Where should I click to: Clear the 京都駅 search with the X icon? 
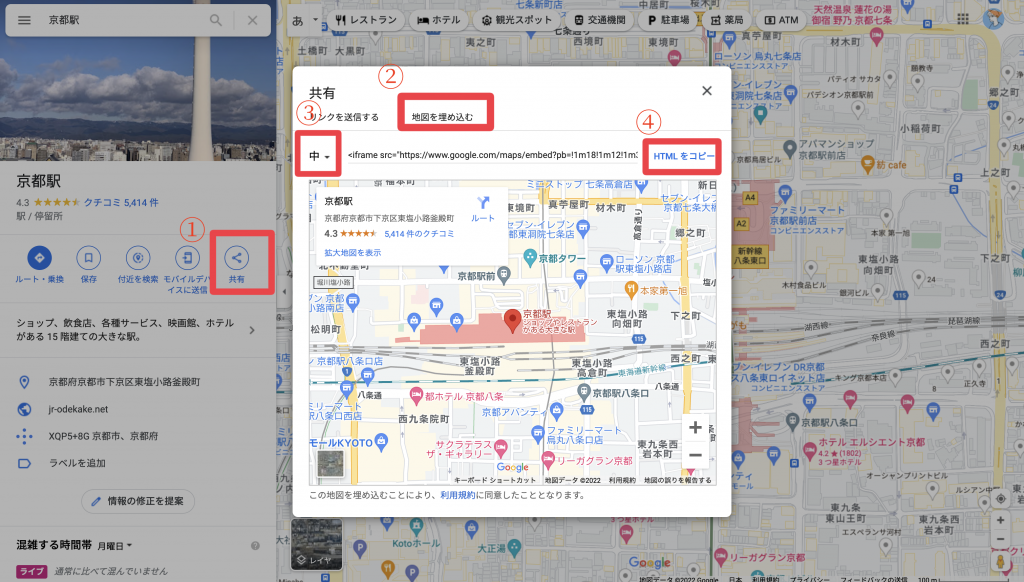[x=252, y=20]
